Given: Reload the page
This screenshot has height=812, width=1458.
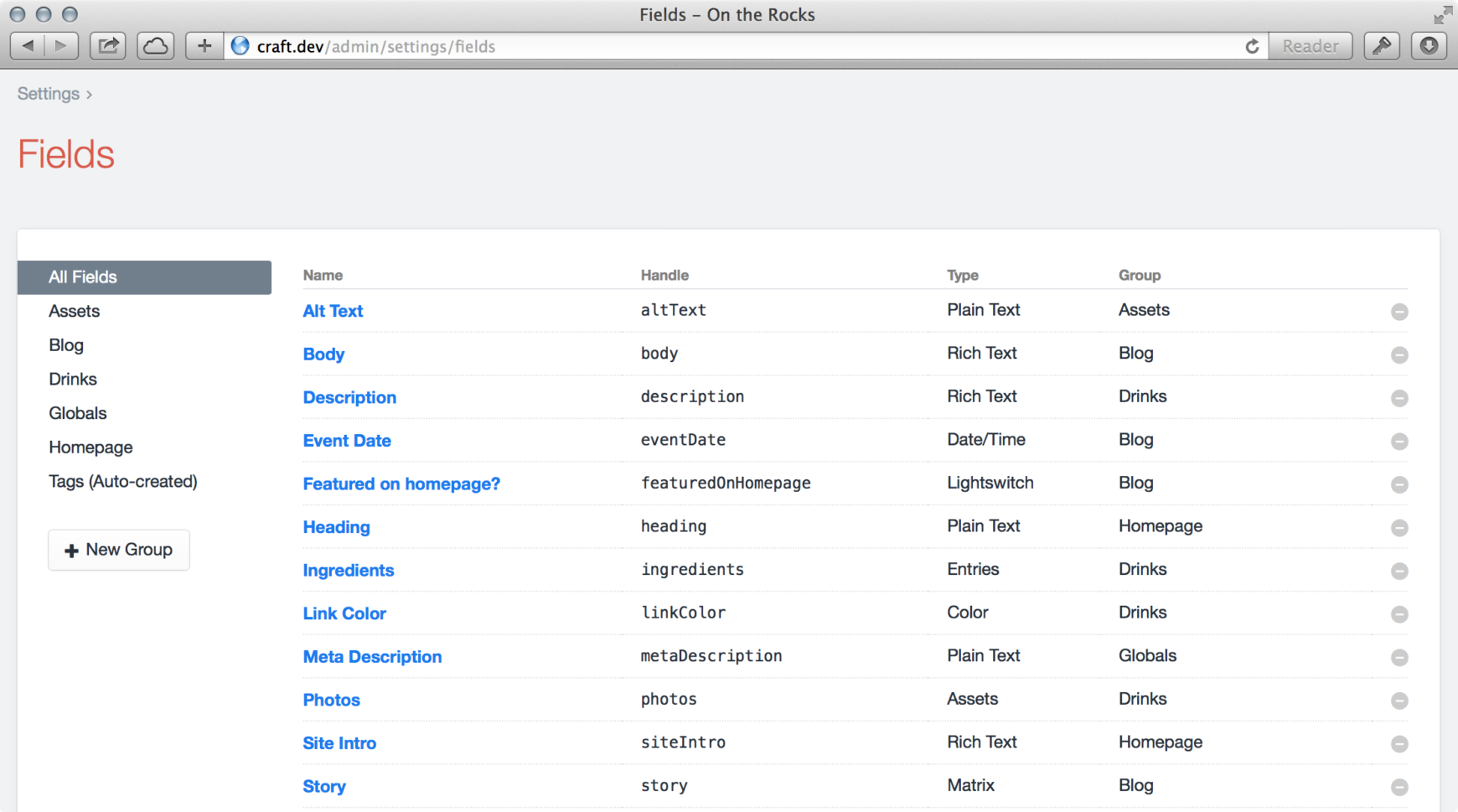Looking at the screenshot, I should click(1252, 47).
